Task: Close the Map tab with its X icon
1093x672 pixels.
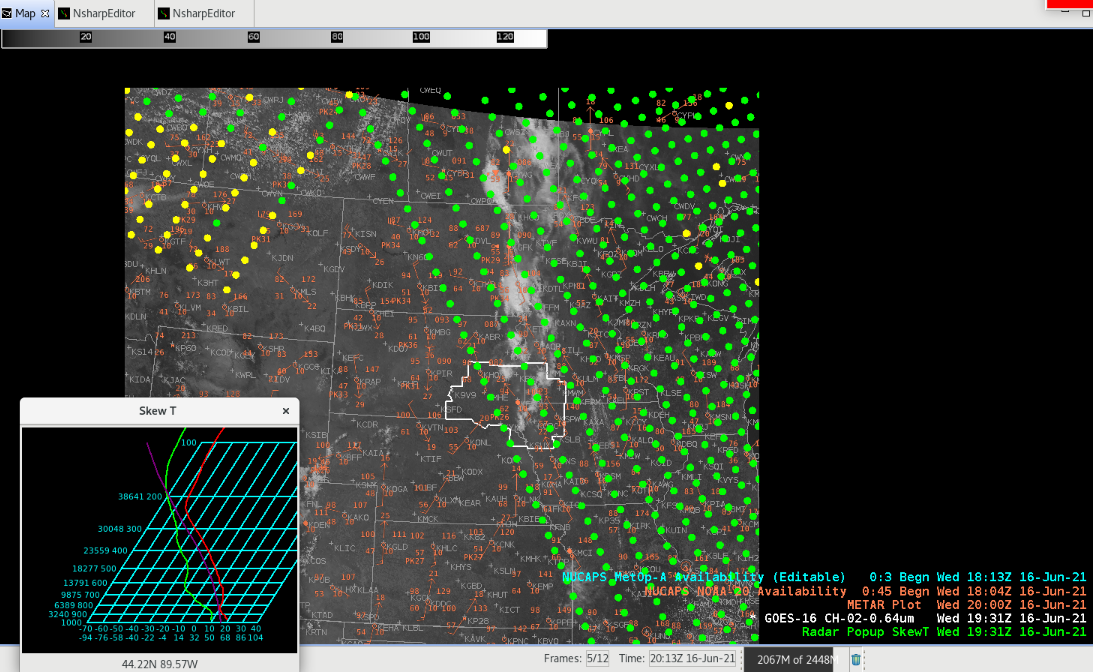Action: tap(45, 13)
